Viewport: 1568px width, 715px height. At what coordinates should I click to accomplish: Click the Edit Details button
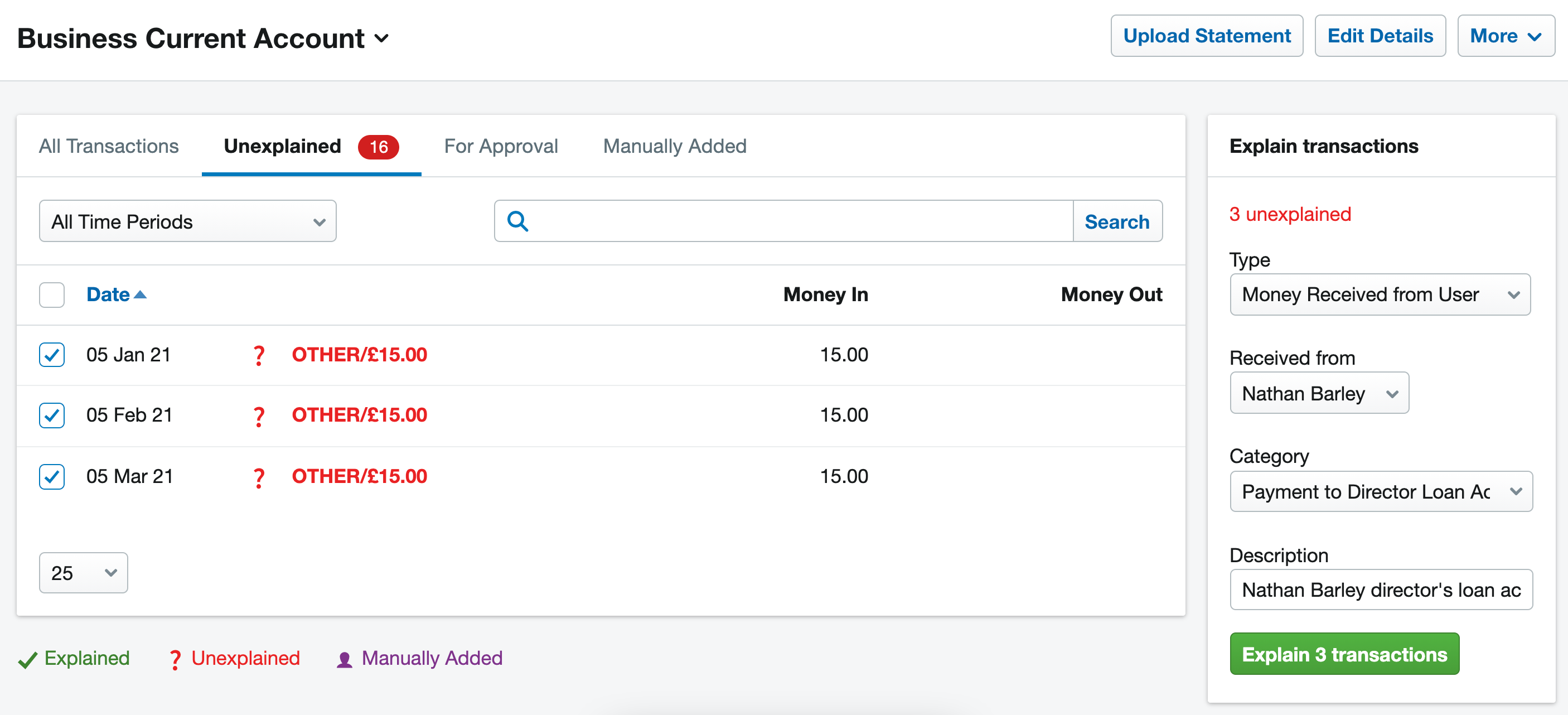pyautogui.click(x=1380, y=36)
